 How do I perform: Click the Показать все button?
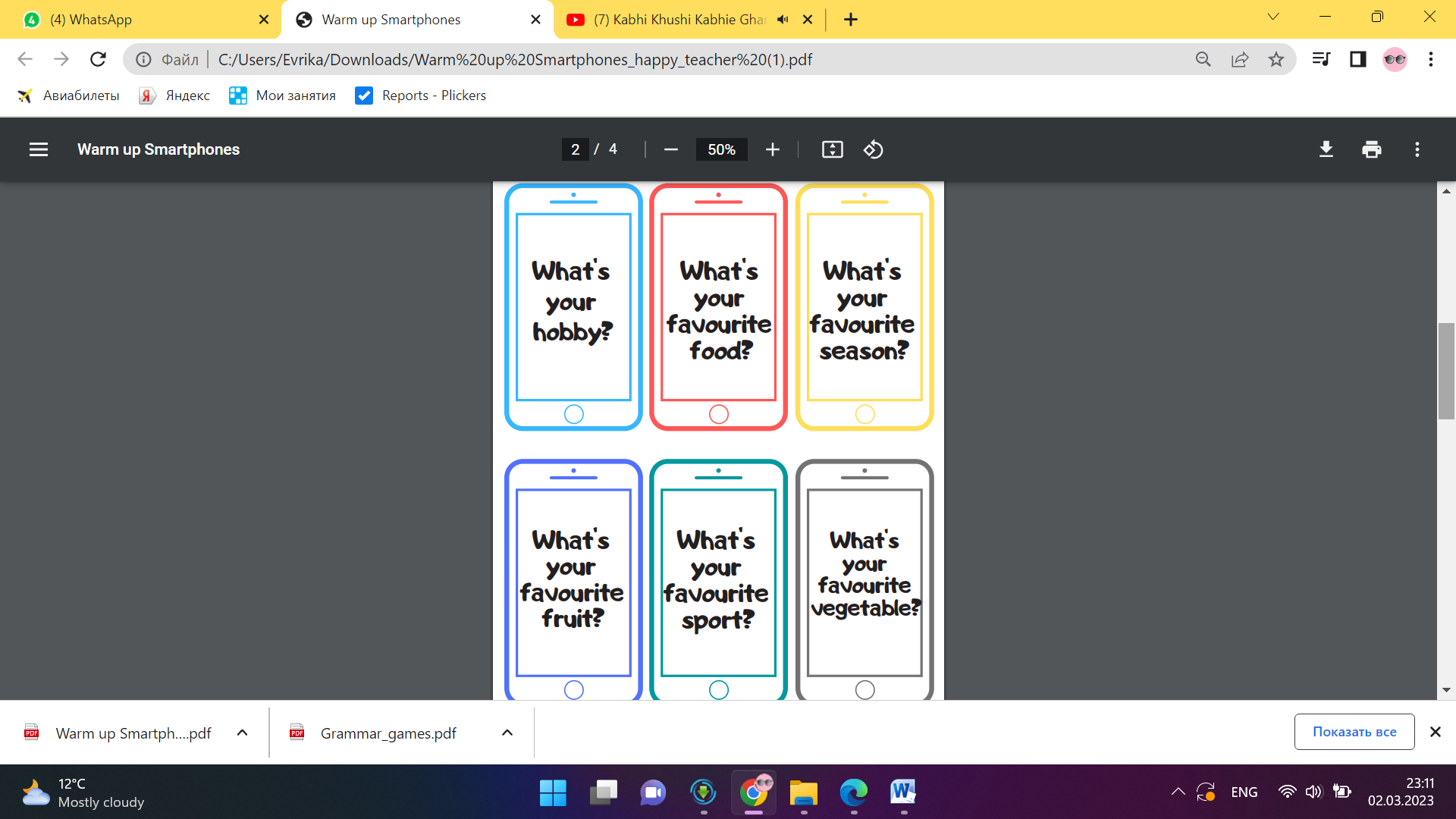pos(1354,732)
